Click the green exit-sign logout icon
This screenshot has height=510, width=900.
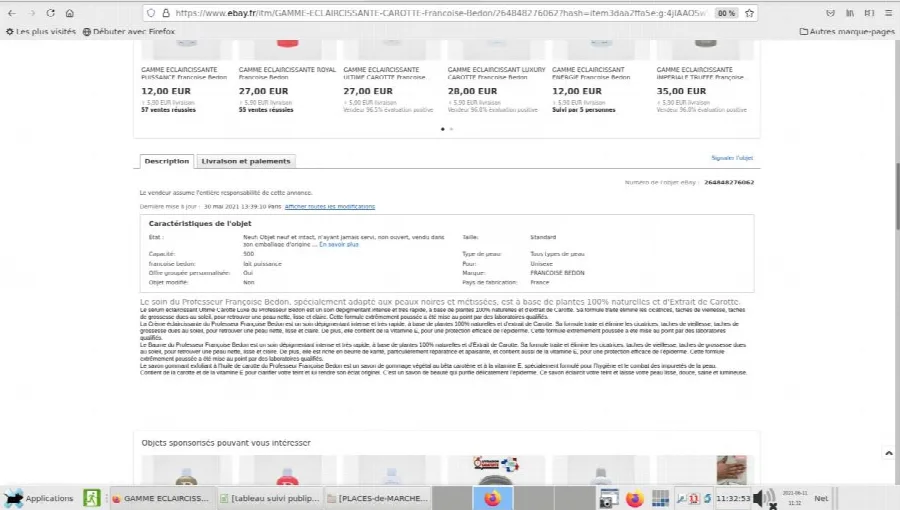point(91,498)
